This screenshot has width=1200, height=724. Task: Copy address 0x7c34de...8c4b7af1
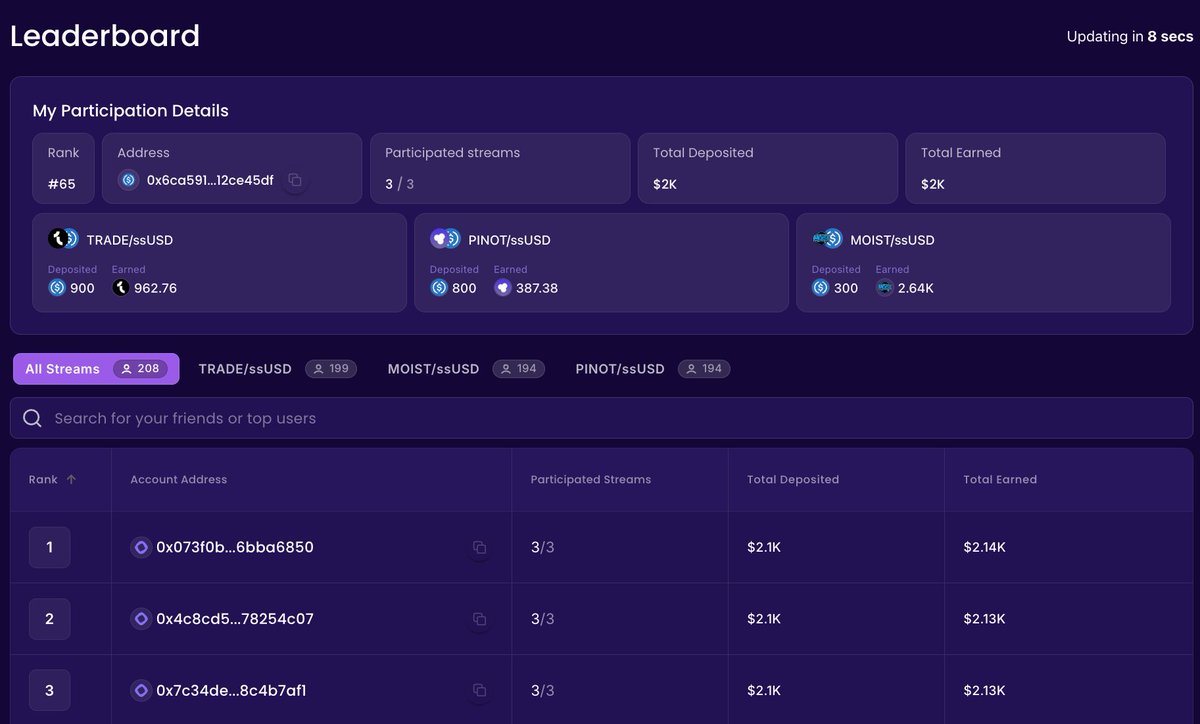coord(479,691)
